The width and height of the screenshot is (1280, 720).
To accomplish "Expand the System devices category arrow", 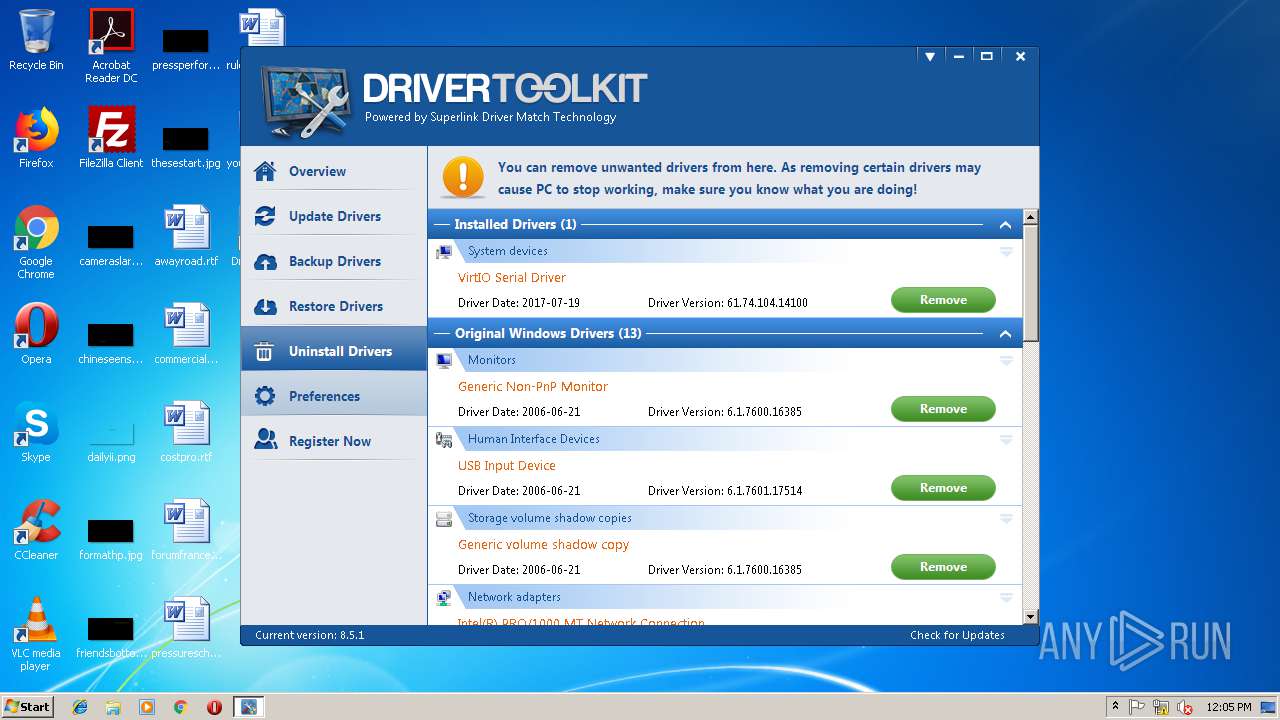I will (x=1006, y=252).
